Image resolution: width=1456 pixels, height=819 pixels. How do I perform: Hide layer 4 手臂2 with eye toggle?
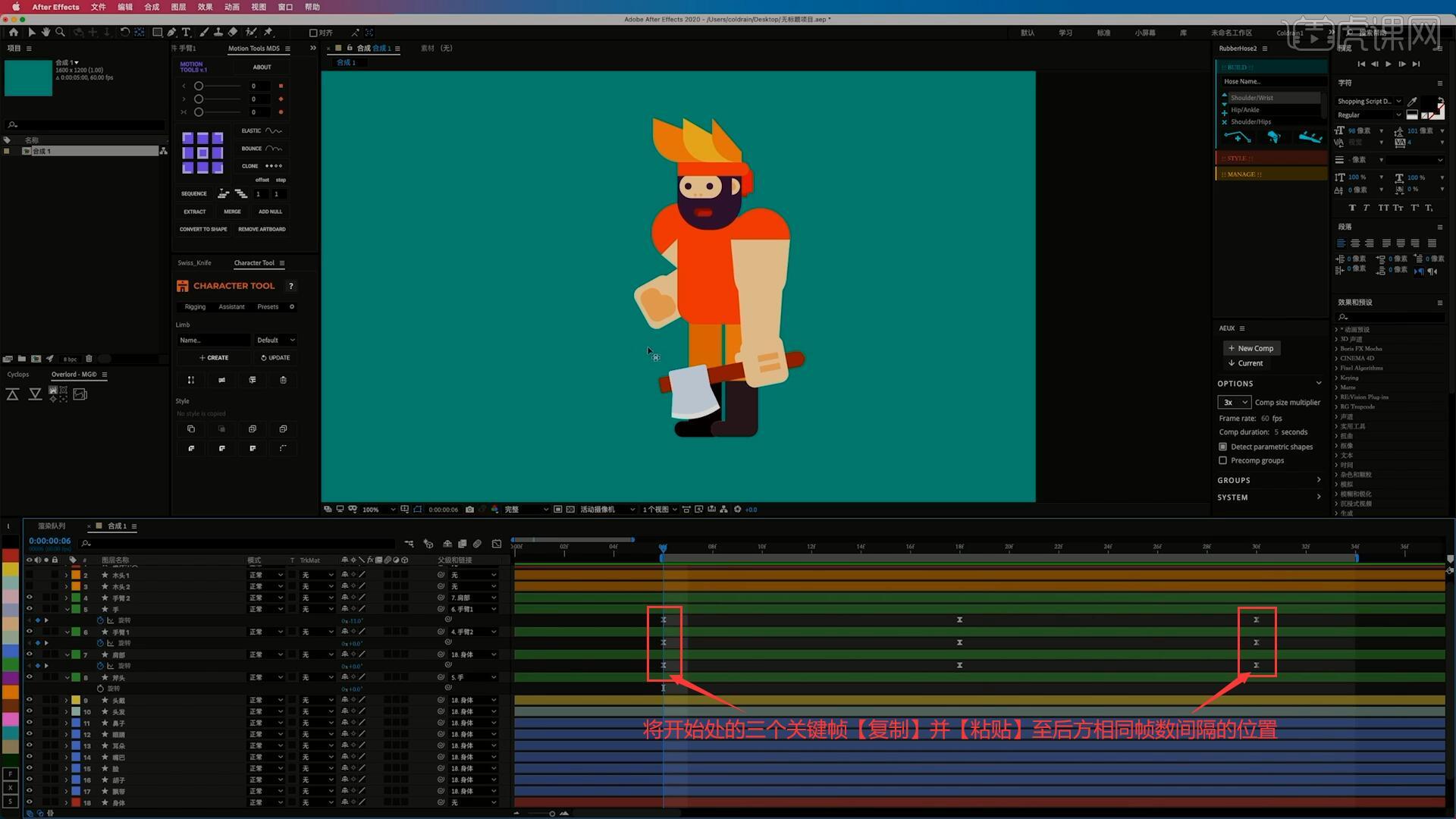pos(30,598)
